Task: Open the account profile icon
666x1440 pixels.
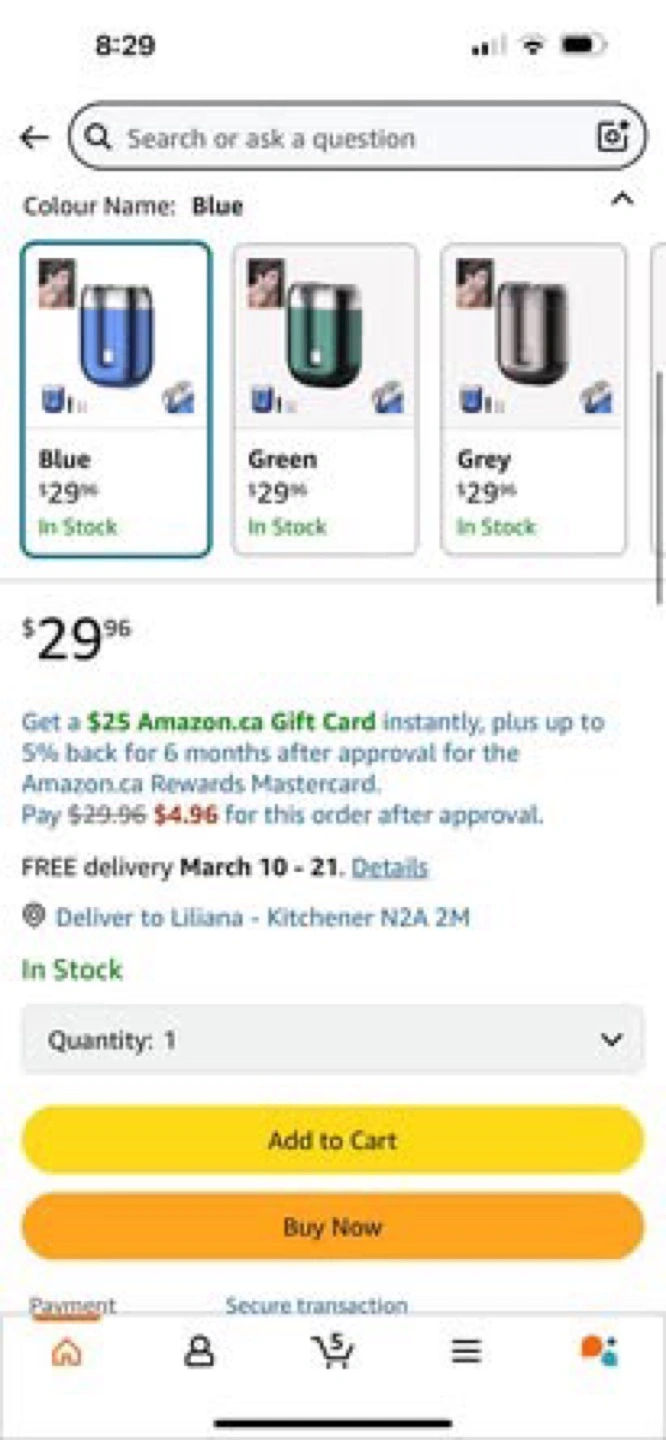Action: click(x=199, y=1352)
